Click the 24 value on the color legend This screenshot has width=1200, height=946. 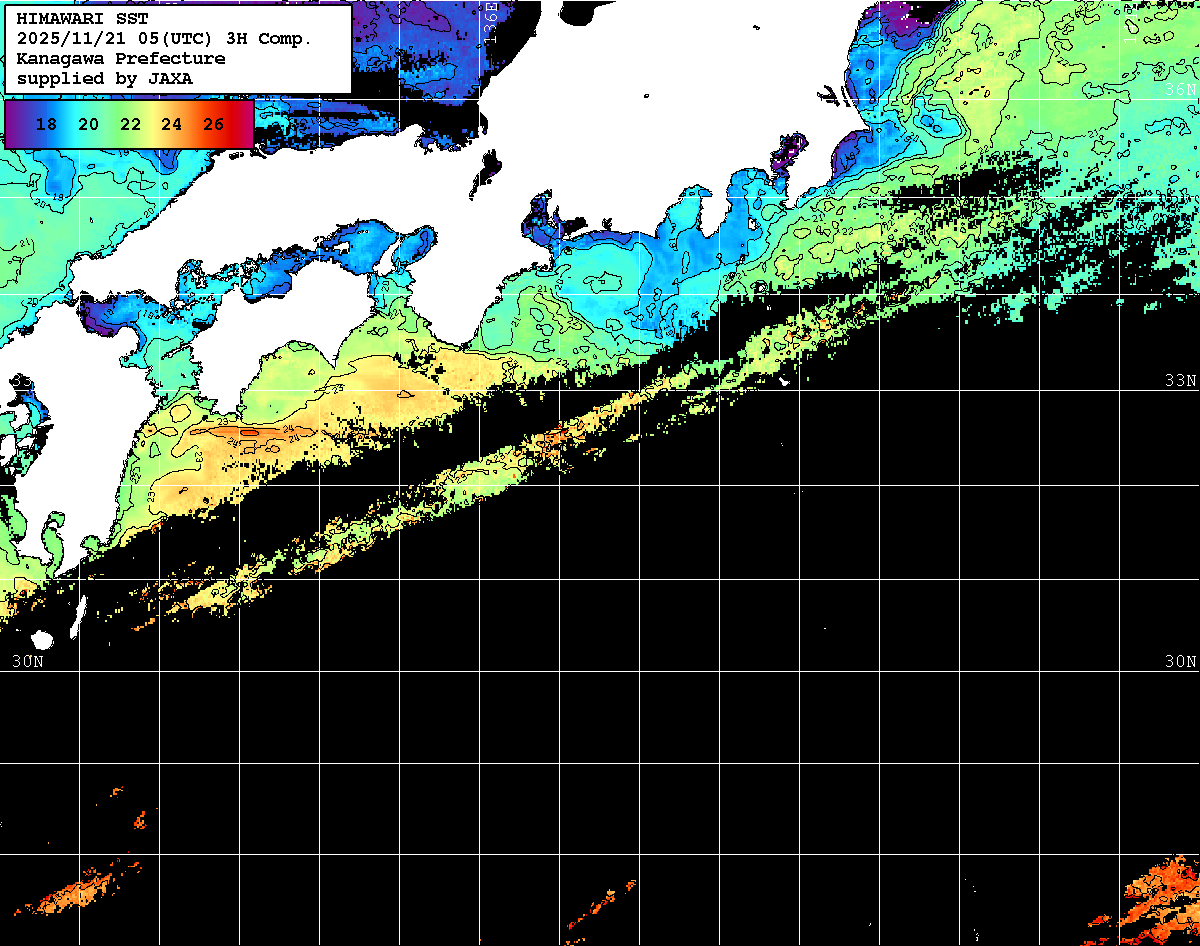(x=171, y=125)
